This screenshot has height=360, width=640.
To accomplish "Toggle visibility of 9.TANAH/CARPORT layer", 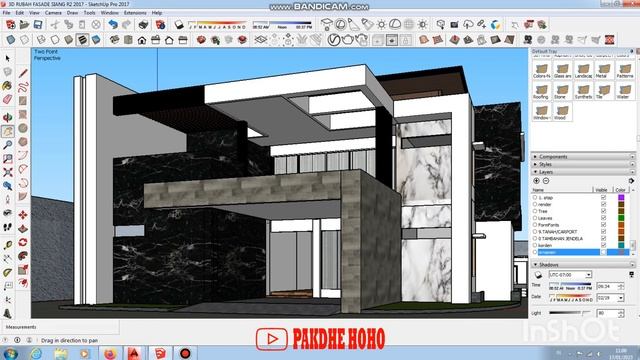I will pyautogui.click(x=603, y=231).
